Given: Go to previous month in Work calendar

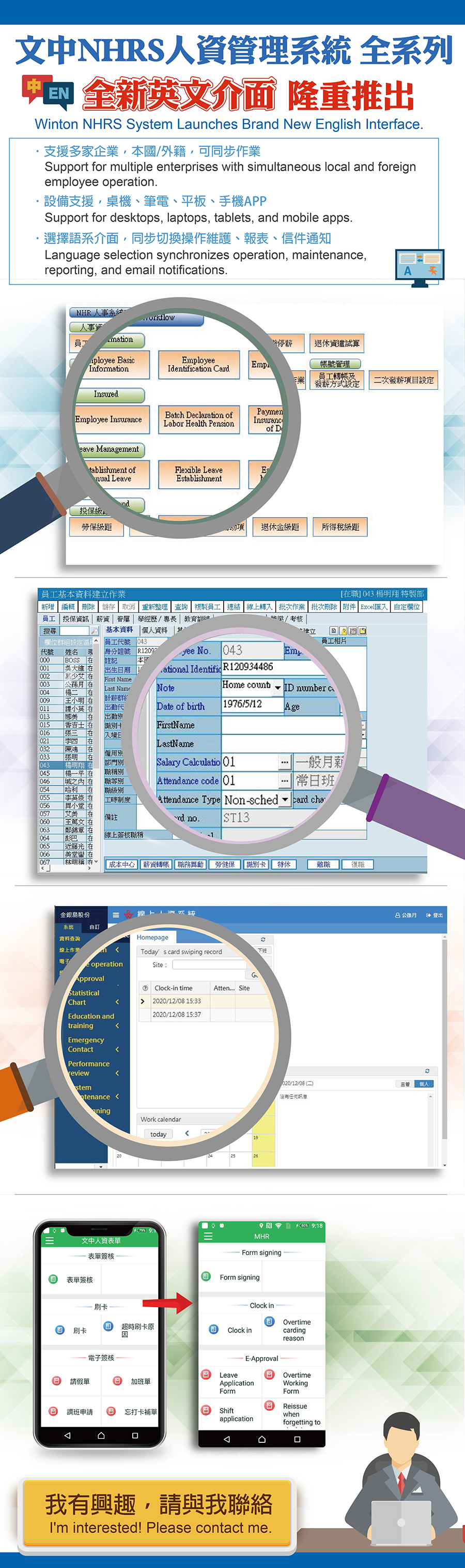Looking at the screenshot, I should point(187,1134).
